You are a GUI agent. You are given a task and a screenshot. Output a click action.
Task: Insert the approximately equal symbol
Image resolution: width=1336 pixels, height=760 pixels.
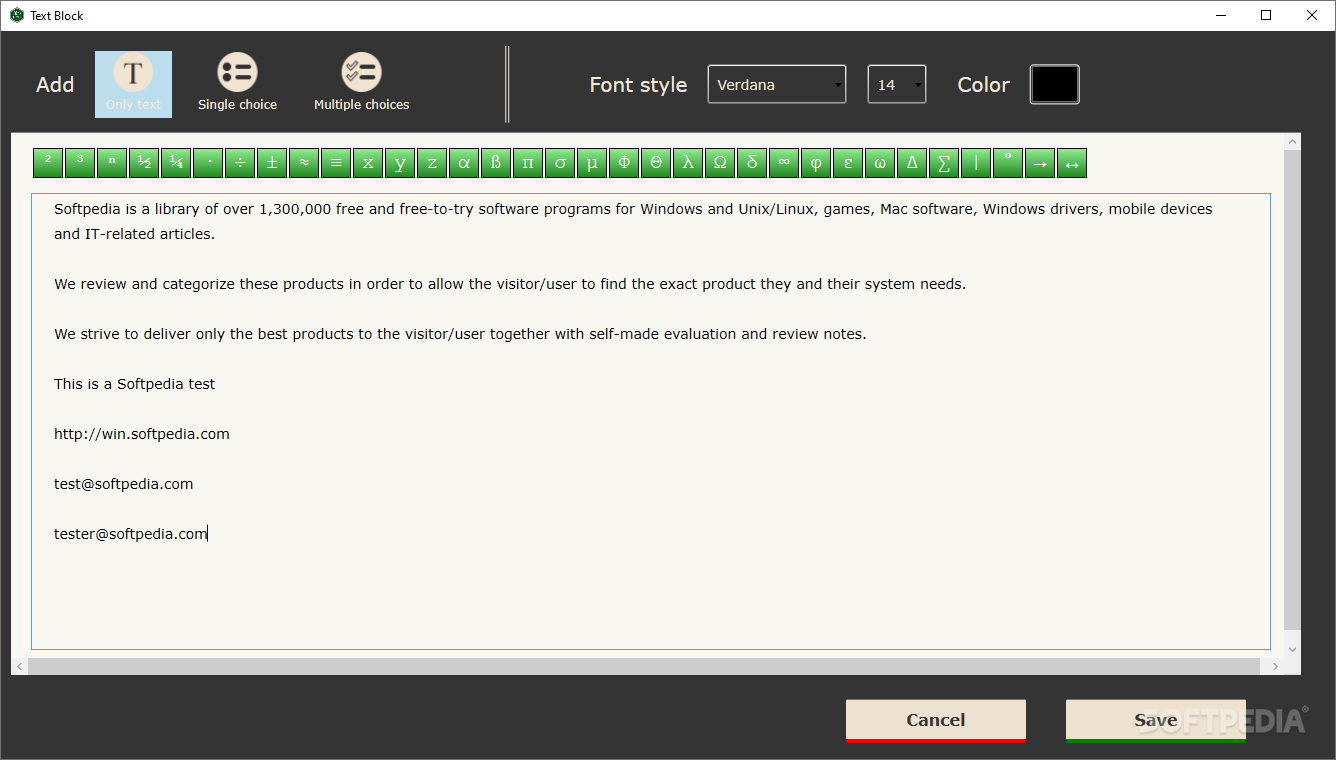tap(304, 163)
